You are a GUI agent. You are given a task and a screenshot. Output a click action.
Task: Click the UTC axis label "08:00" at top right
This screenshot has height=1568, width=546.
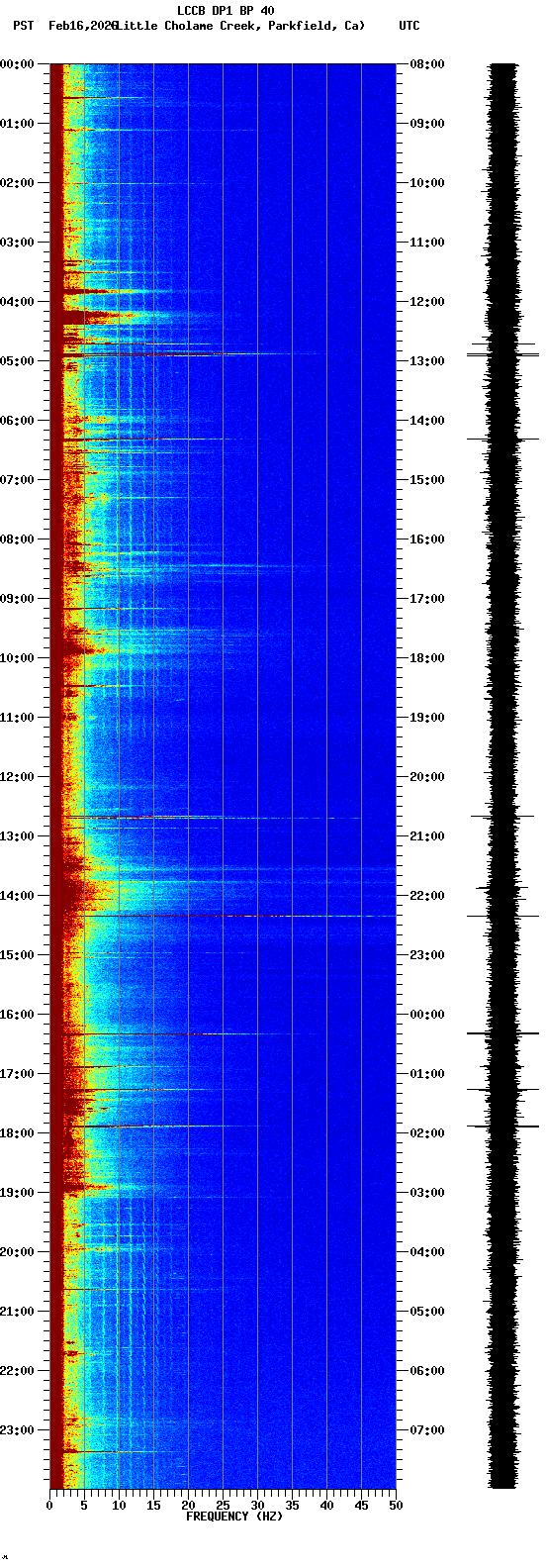(427, 64)
